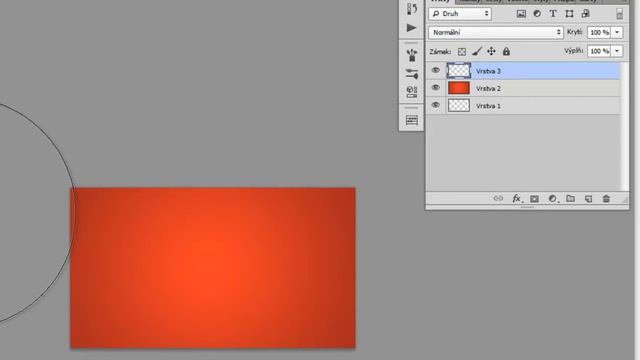Filter layers by shape layers icon
This screenshot has height=360, width=640.
click(569, 13)
